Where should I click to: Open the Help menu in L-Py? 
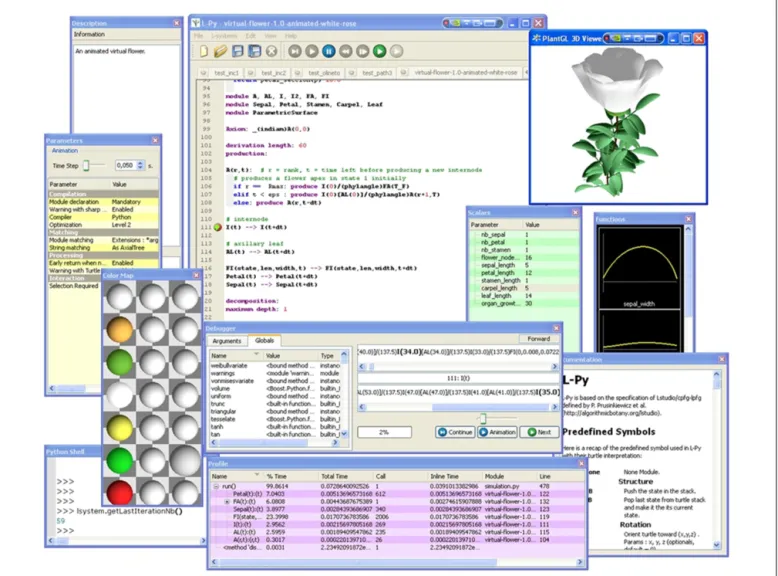coord(291,36)
